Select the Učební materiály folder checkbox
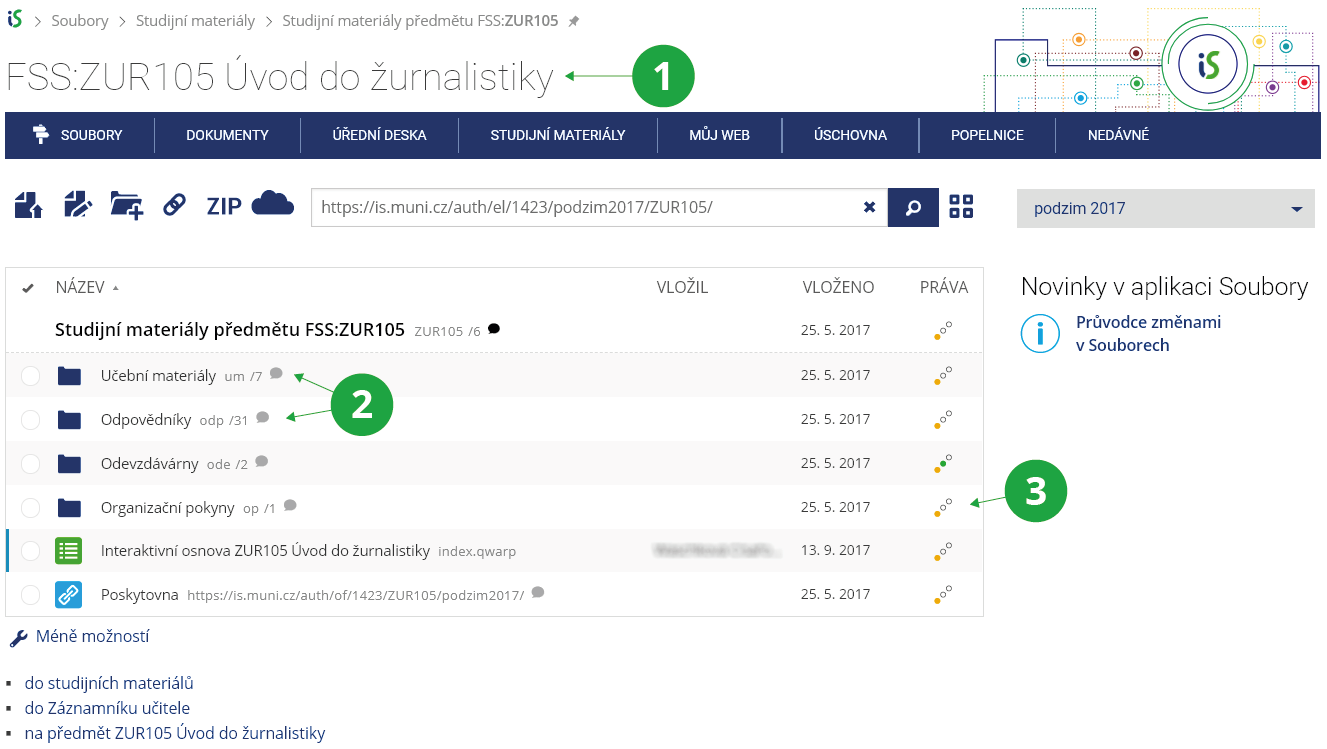Image resolution: width=1327 pixels, height=749 pixels. click(31, 376)
